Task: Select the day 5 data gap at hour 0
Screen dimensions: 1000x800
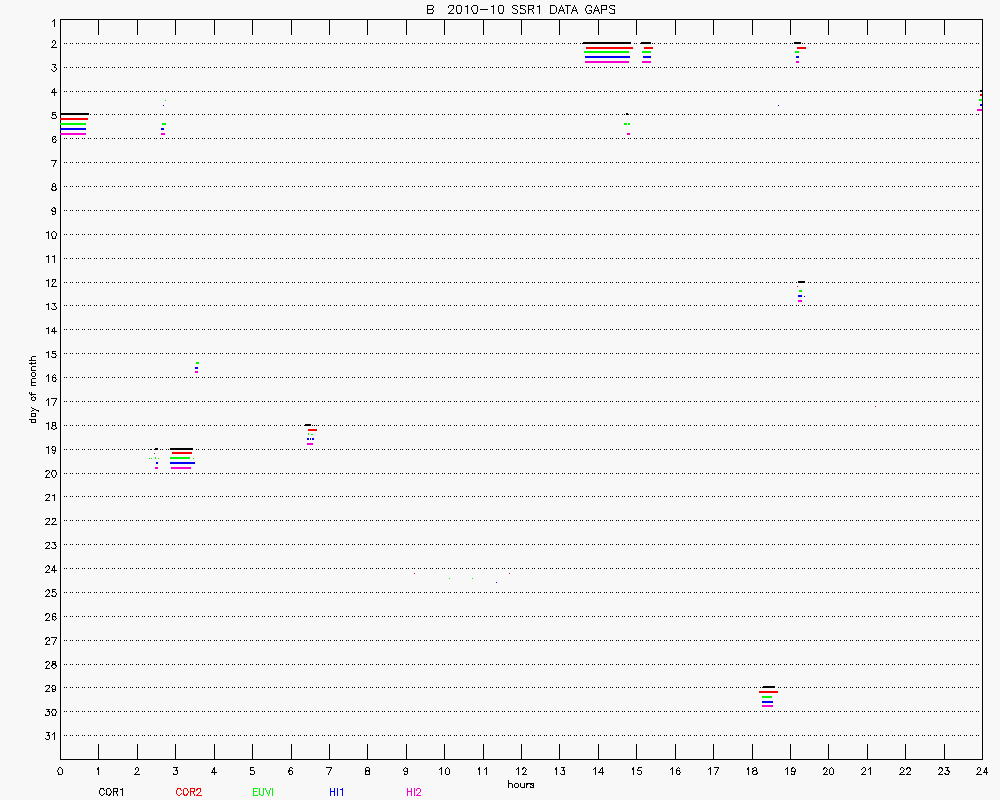Action: pyautogui.click(x=74, y=125)
